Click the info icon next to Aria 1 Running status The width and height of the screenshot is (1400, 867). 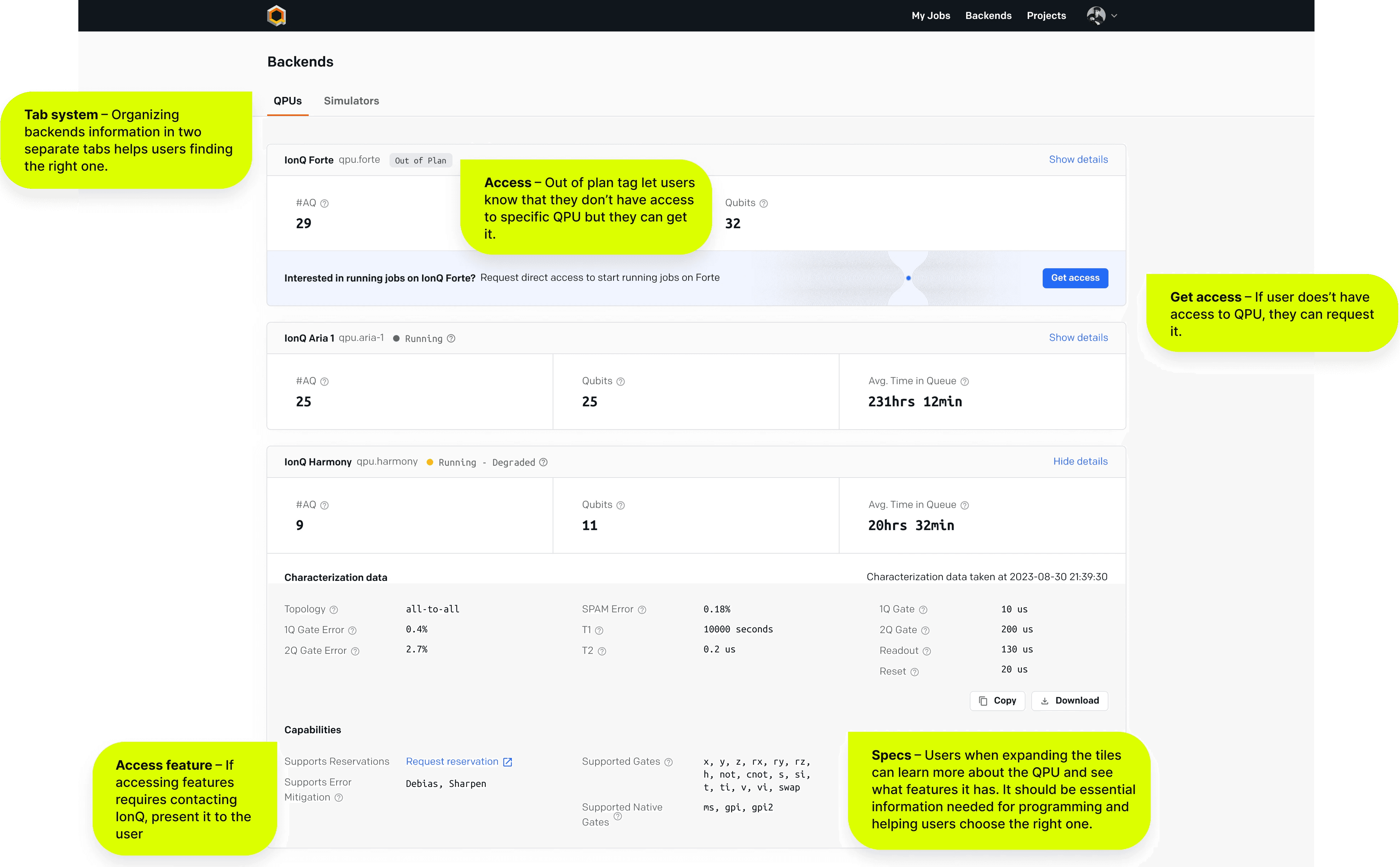(x=451, y=338)
